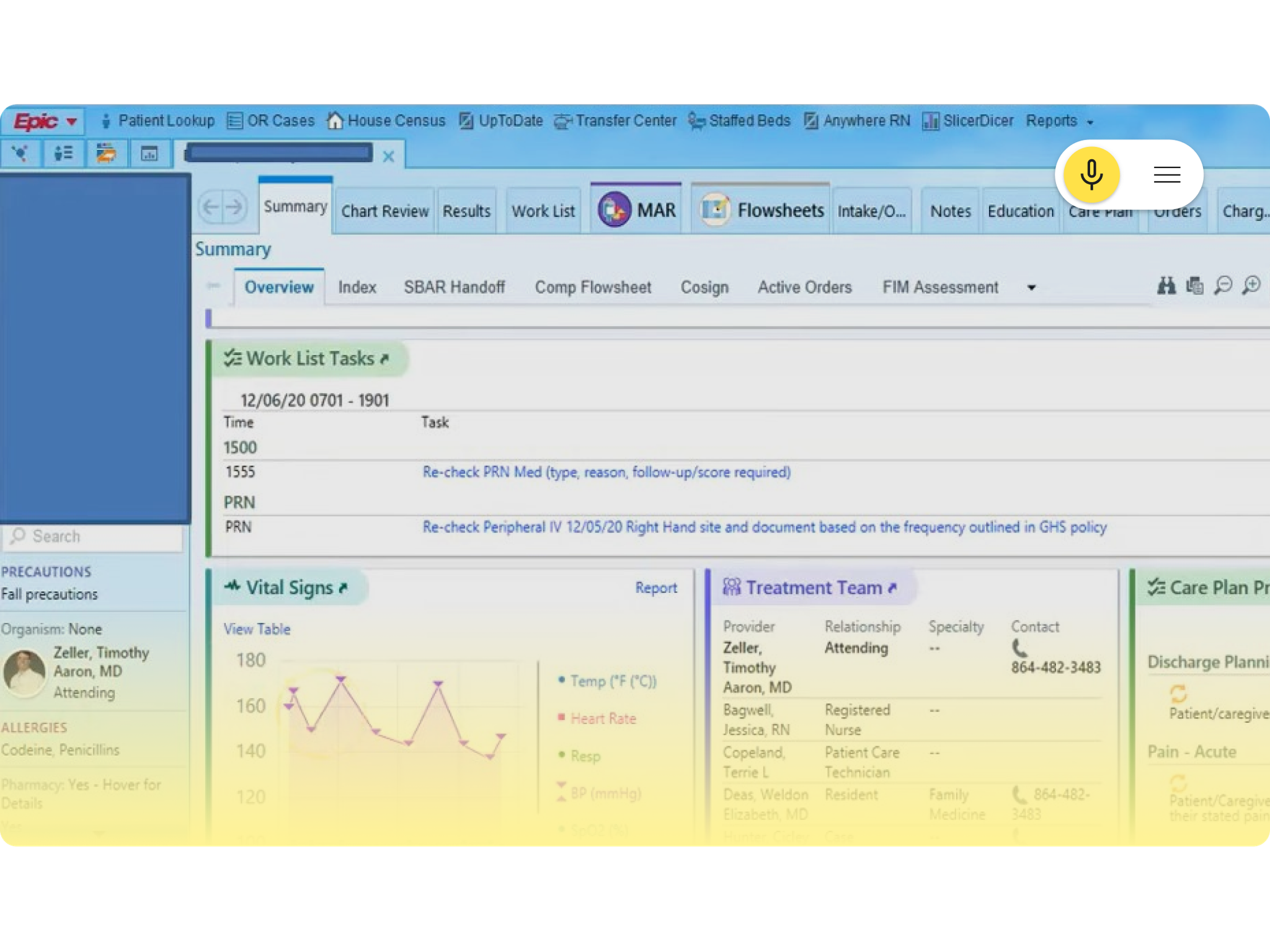Open the Flowsheets tab
This screenshot has width=1270, height=952.
click(761, 210)
